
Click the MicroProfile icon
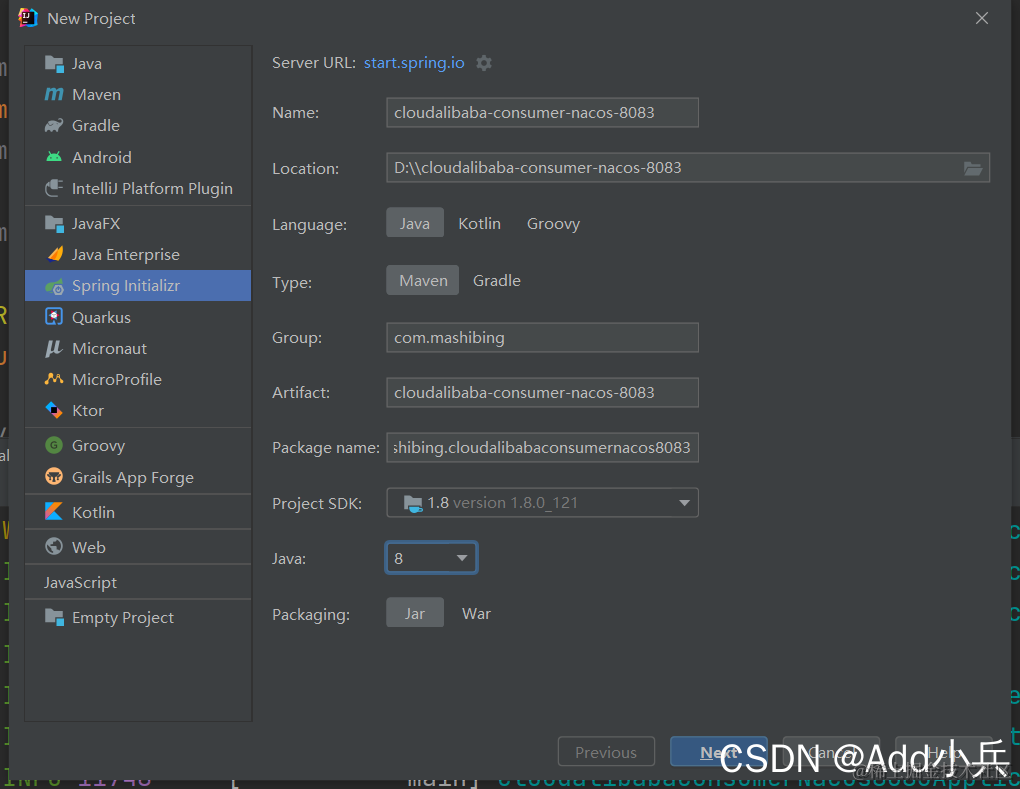click(x=54, y=379)
